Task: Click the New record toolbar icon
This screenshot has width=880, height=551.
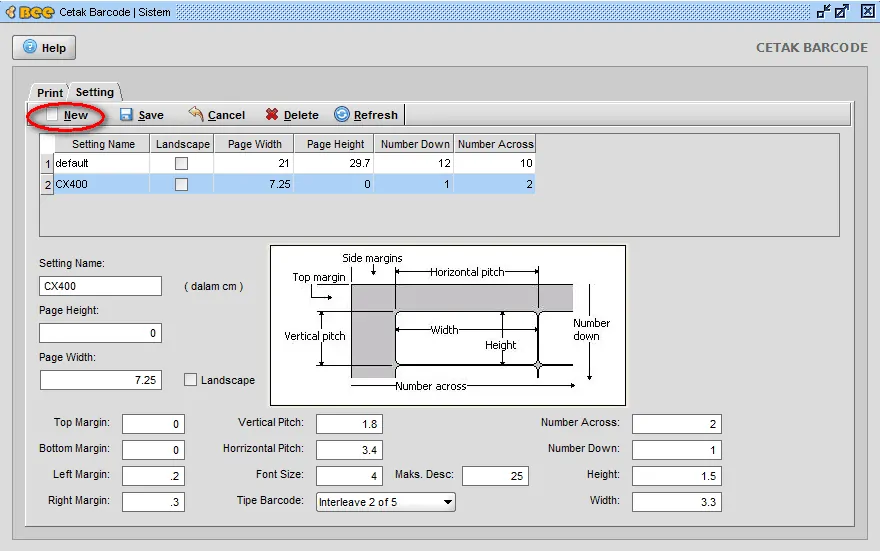Action: click(x=52, y=115)
